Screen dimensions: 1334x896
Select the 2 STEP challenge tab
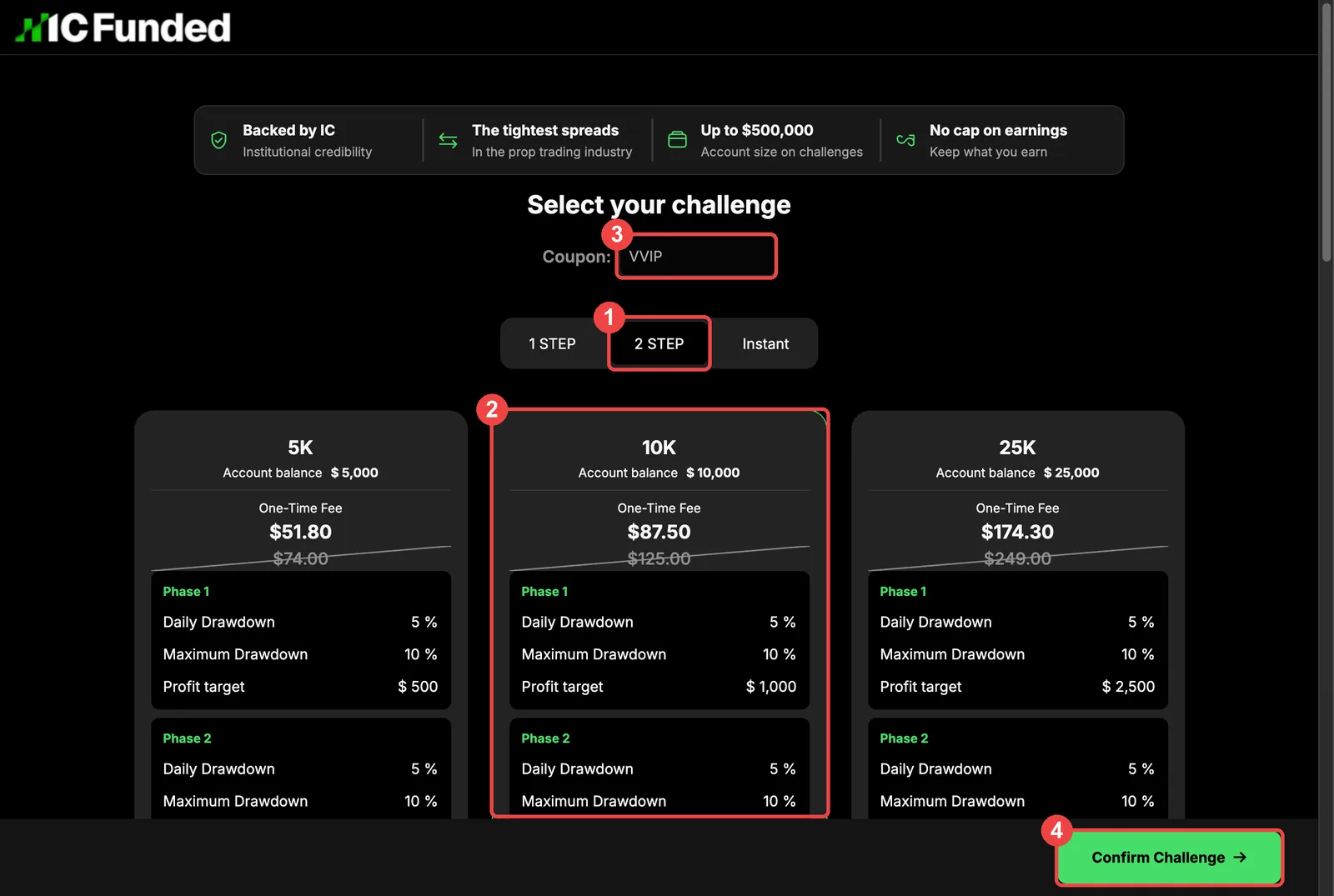pyautogui.click(x=659, y=343)
